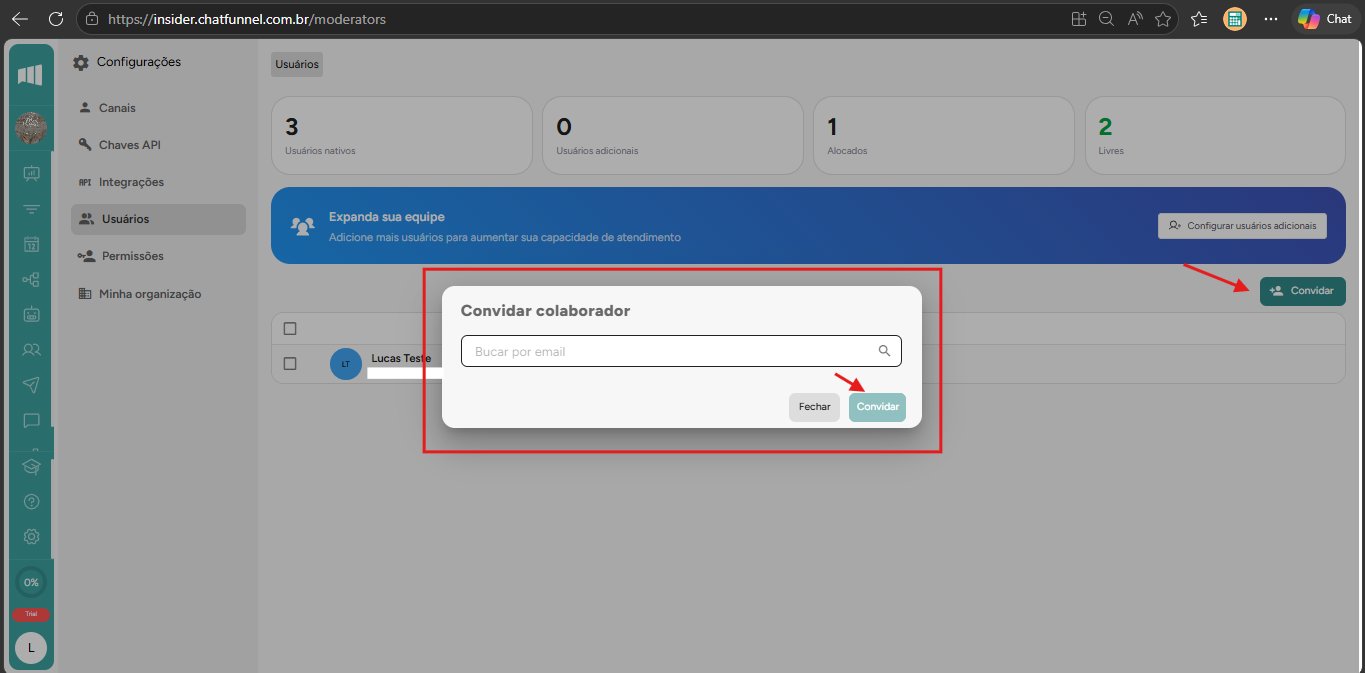1365x673 pixels.
Task: Click the teal Convidar button beside the user list
Action: [x=1302, y=291]
